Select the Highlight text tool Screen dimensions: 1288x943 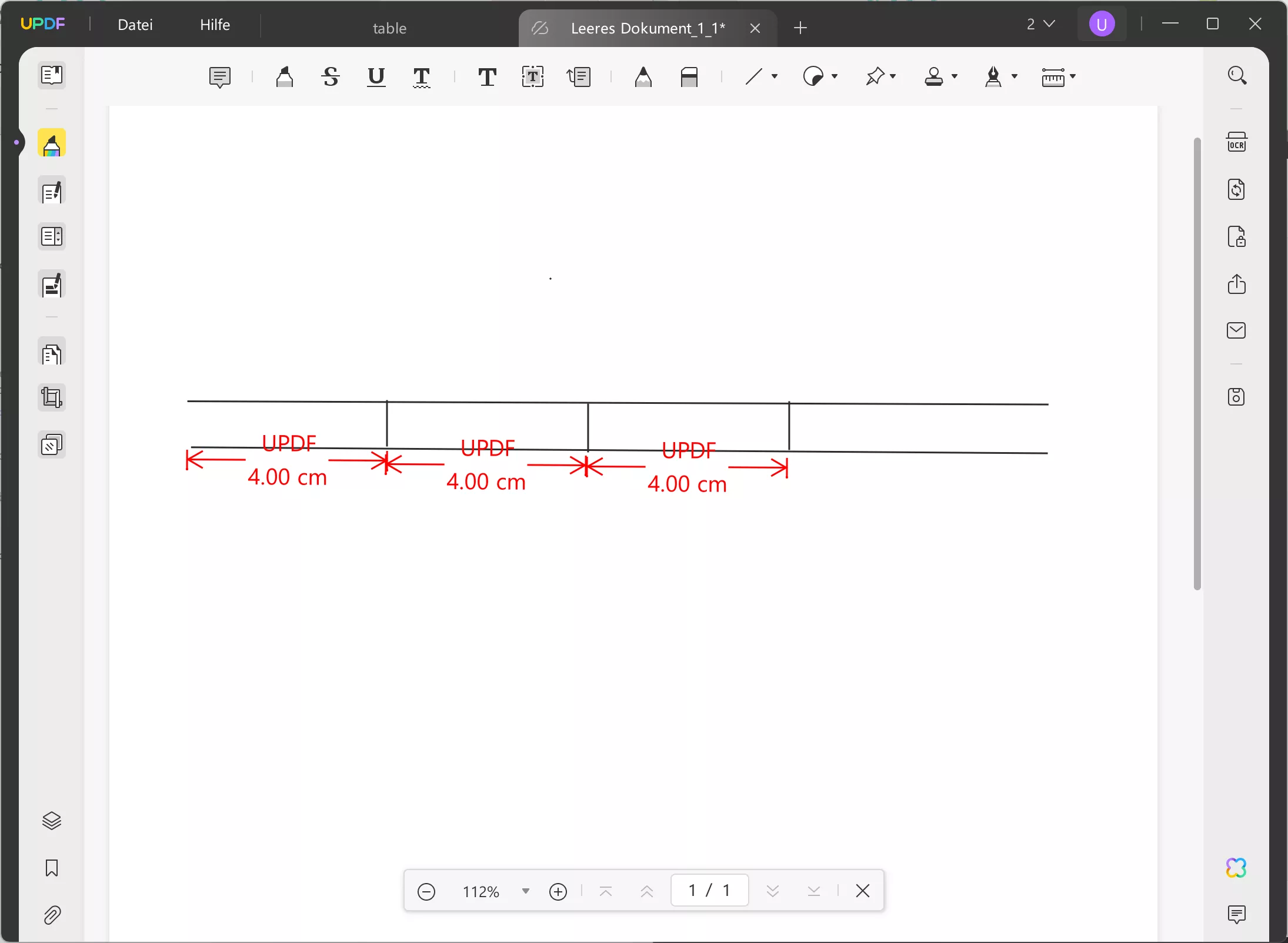(x=285, y=77)
